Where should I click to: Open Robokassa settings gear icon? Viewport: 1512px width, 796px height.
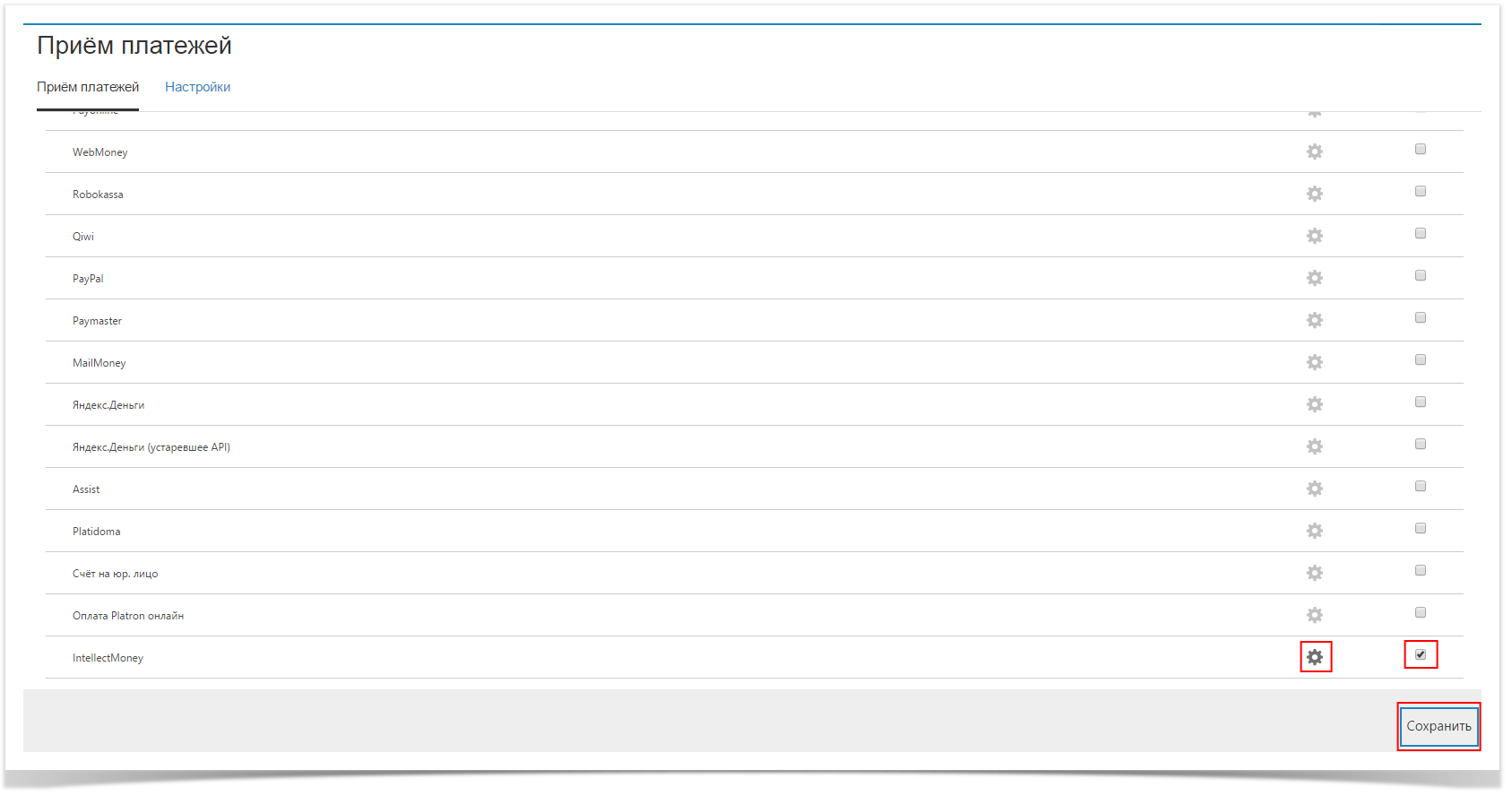pos(1314,194)
